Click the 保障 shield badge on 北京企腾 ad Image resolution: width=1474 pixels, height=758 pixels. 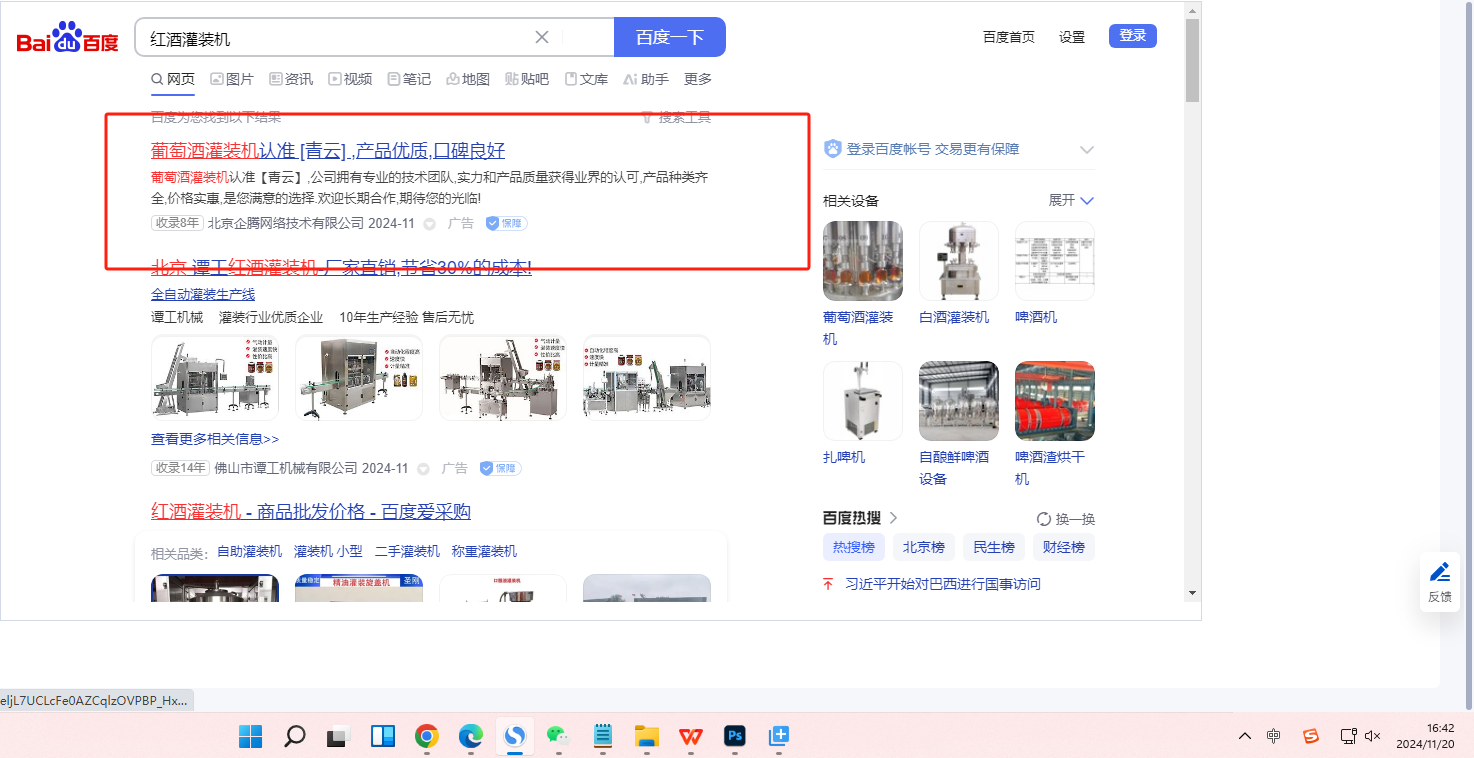click(x=506, y=223)
